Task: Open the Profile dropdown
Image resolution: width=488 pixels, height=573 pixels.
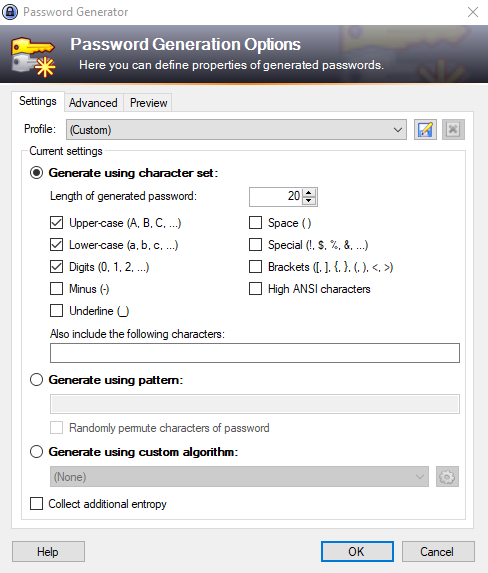Action: pos(236,129)
